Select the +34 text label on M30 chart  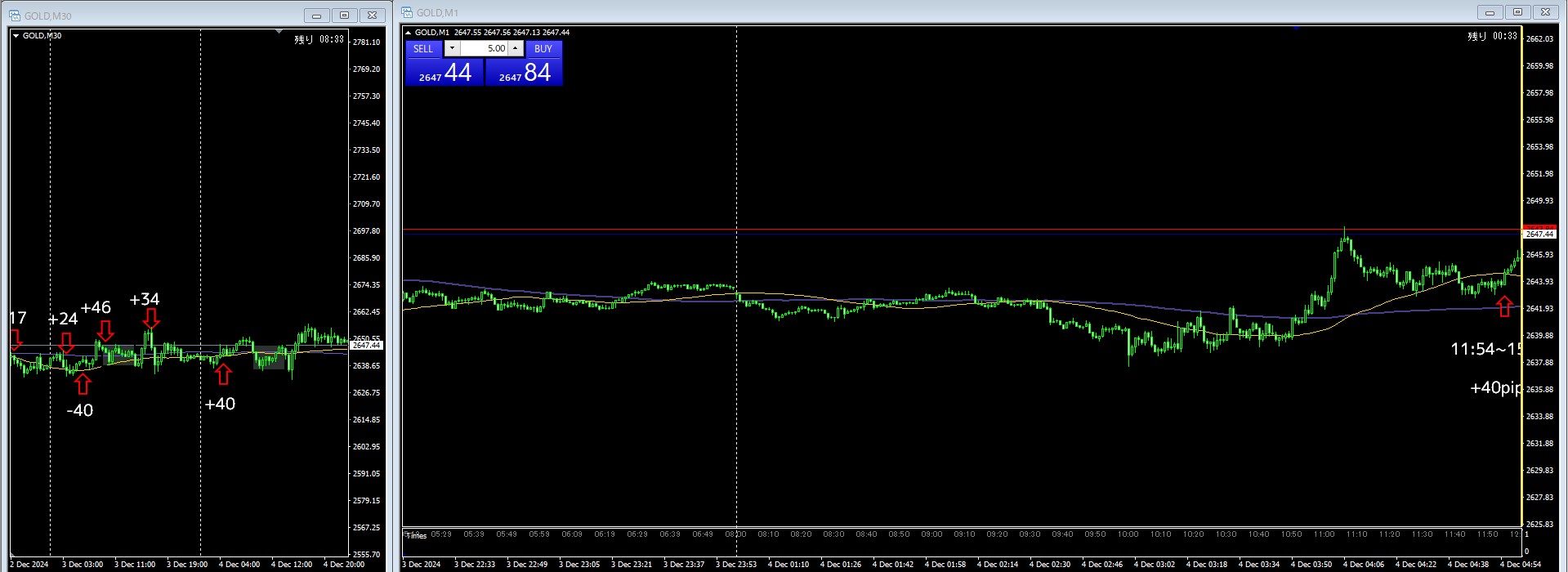click(145, 300)
